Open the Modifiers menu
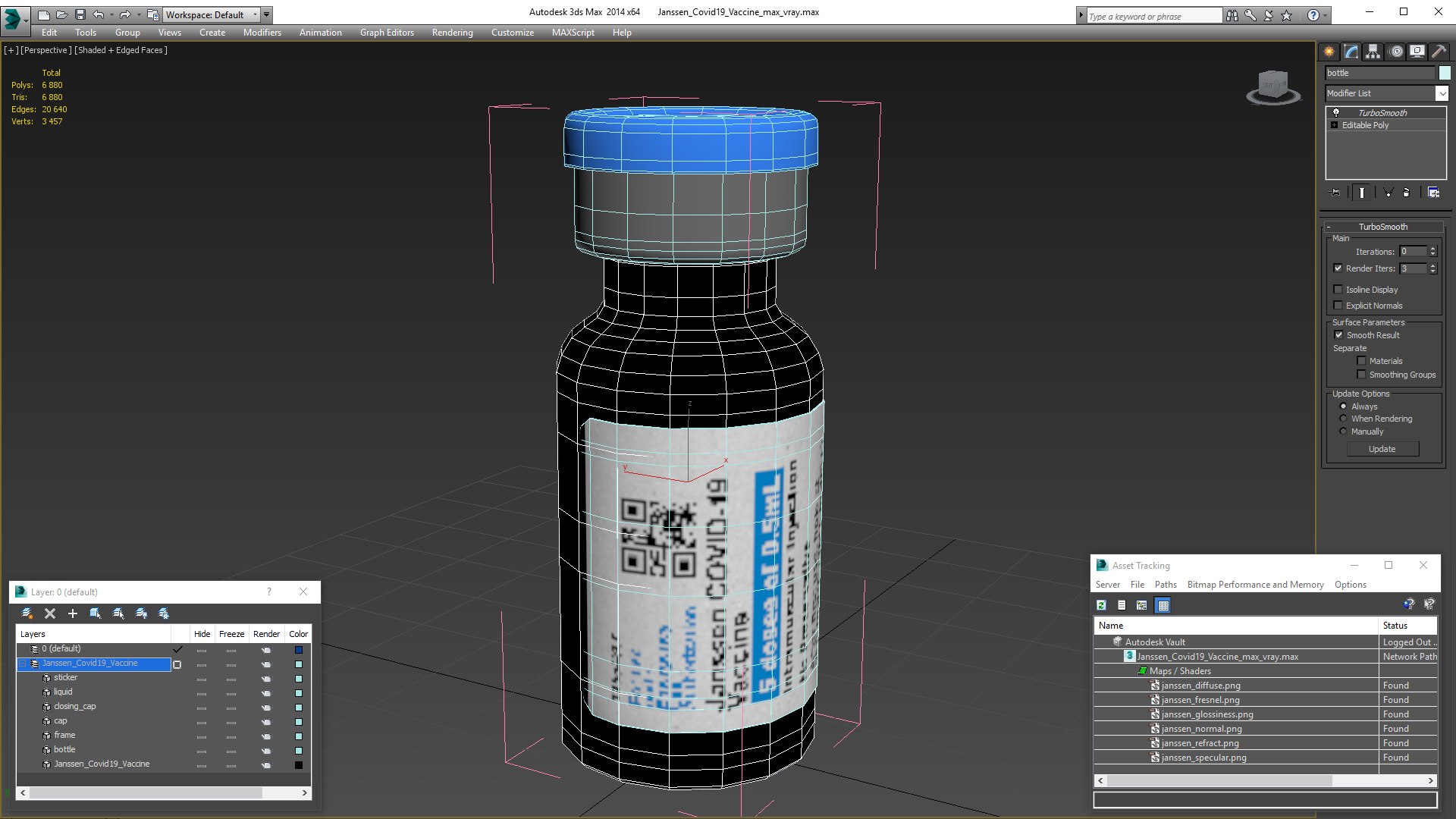This screenshot has width=1456, height=819. point(262,33)
